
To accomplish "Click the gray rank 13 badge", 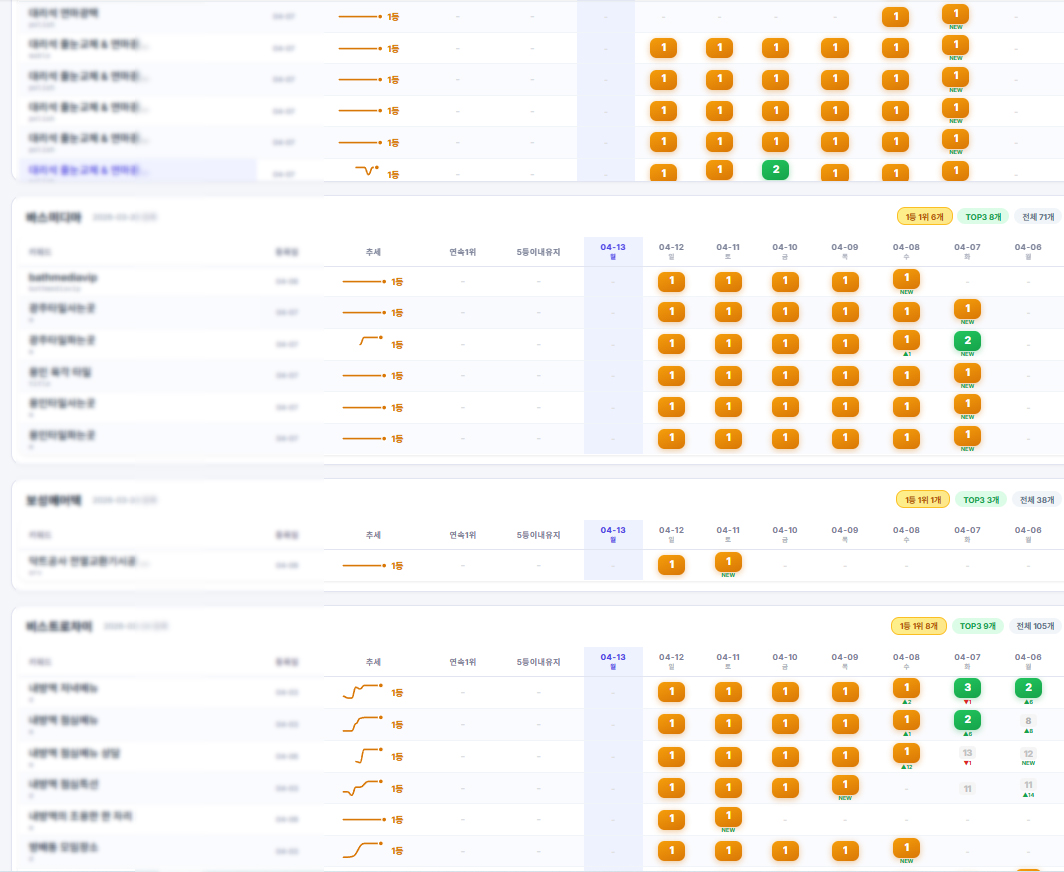I will (967, 753).
